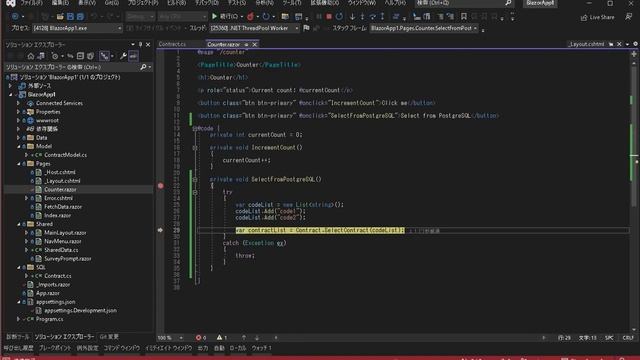Screen dimensions: 640x360
Task: Click the Home icon in Solution Explorer toolbar
Action: click(31, 56)
